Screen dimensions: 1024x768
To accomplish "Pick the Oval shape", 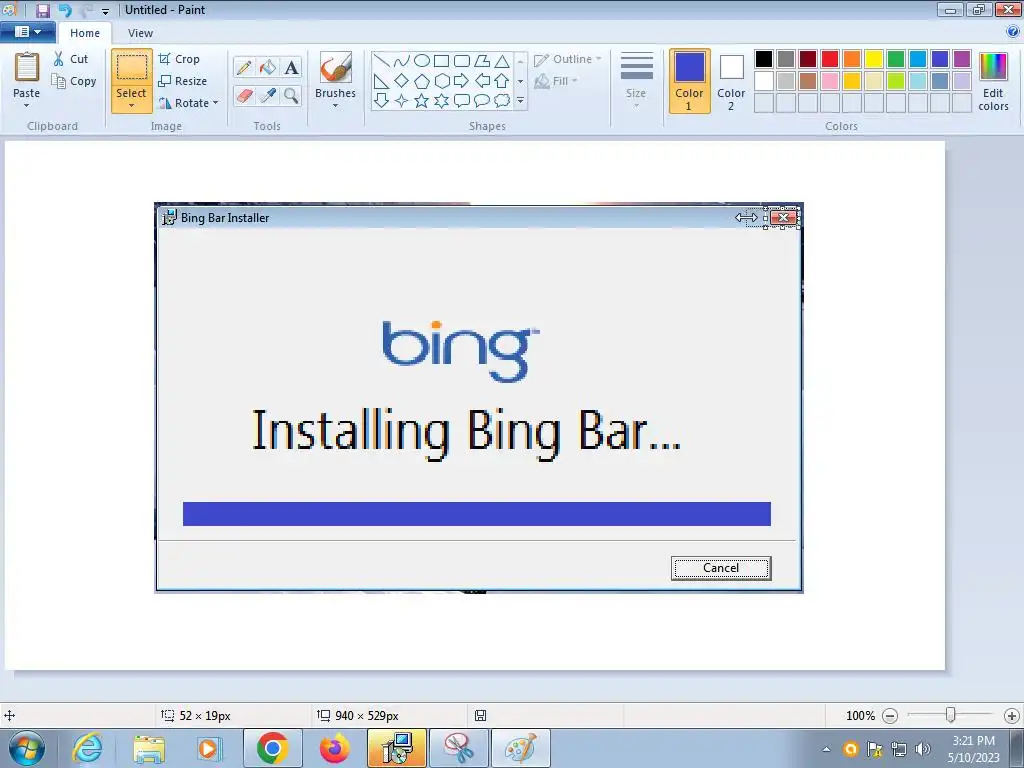I will pos(422,61).
